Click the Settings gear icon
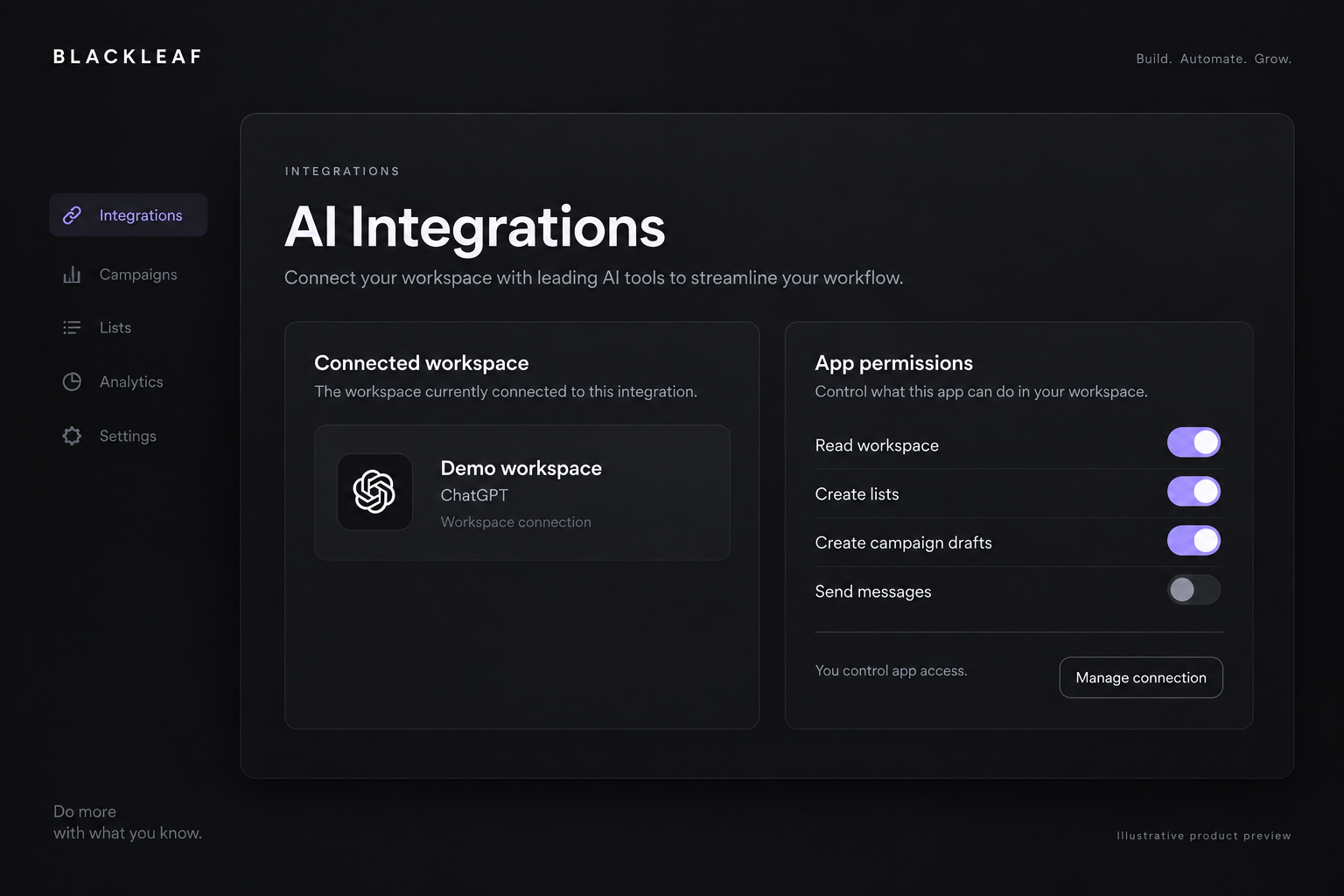The height and width of the screenshot is (896, 1344). [72, 436]
